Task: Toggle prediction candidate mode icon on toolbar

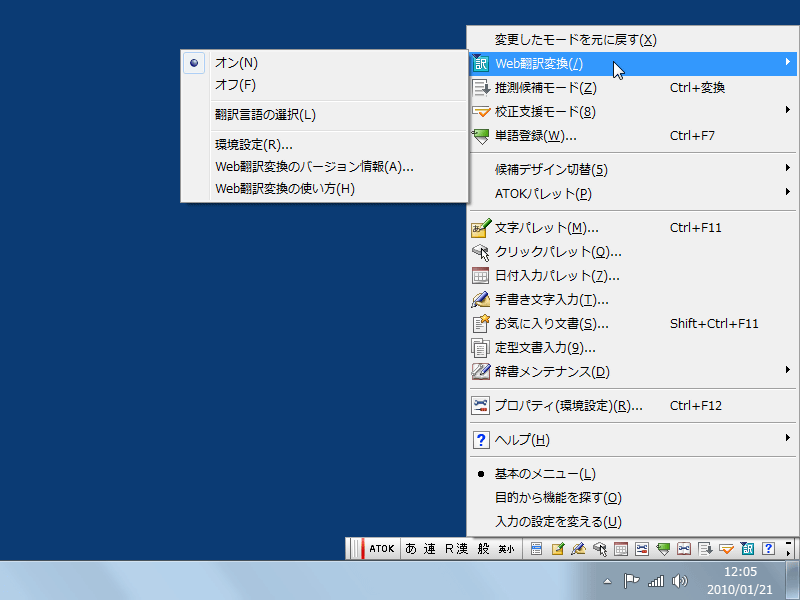Action: (706, 549)
